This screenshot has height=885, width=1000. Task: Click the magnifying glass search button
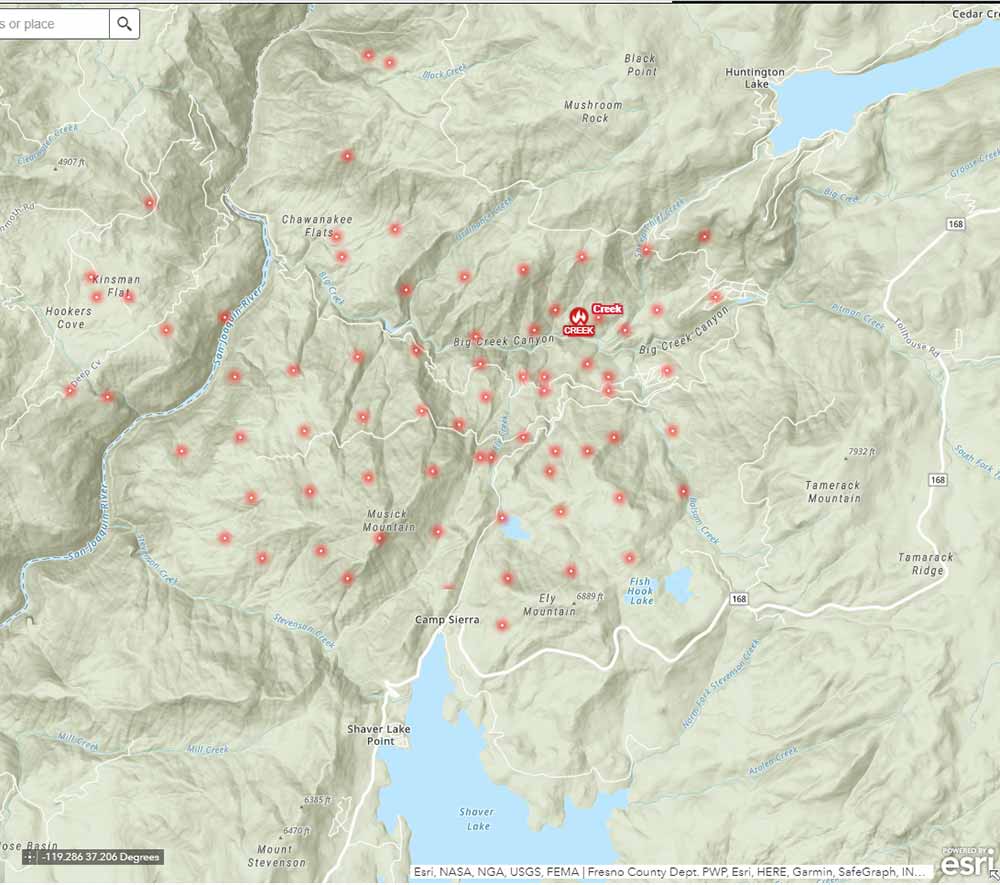(124, 24)
